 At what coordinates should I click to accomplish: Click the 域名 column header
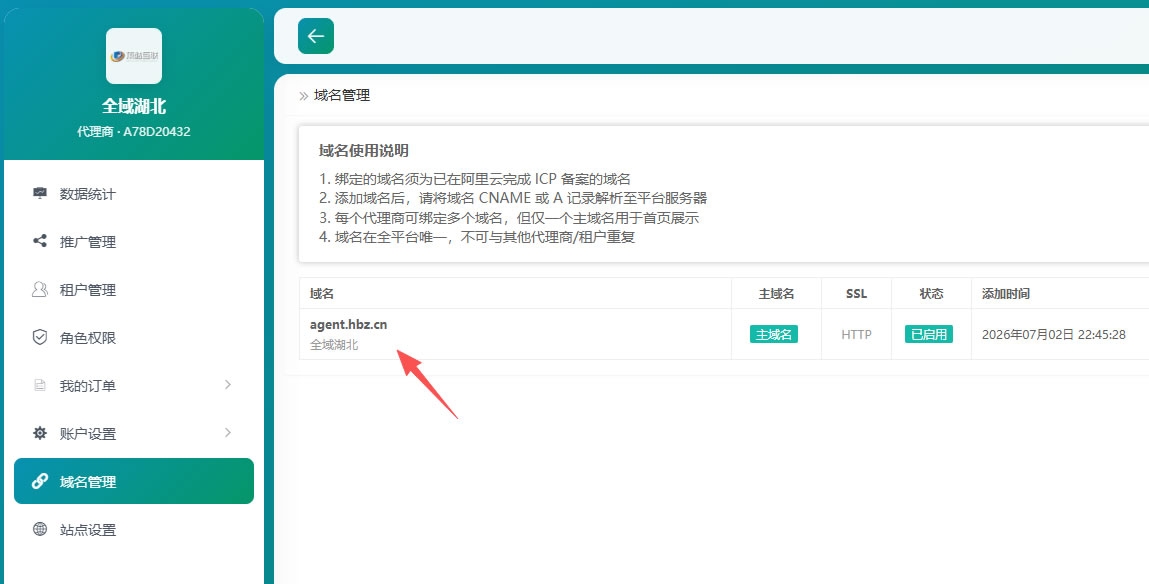click(322, 294)
